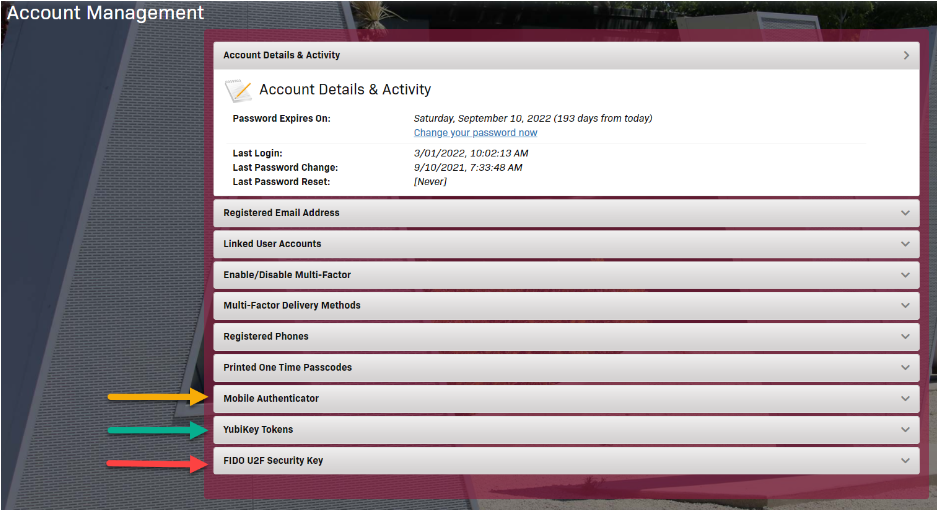This screenshot has height=510, width=938.
Task: Click the Account Management page title
Action: (105, 13)
